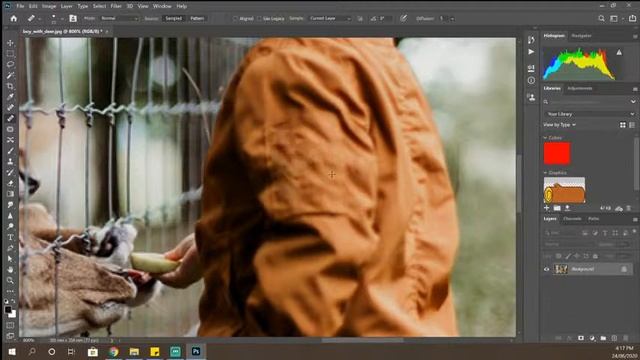The height and width of the screenshot is (360, 640).
Task: Click the Home icon in options bar
Action: pos(13,18)
